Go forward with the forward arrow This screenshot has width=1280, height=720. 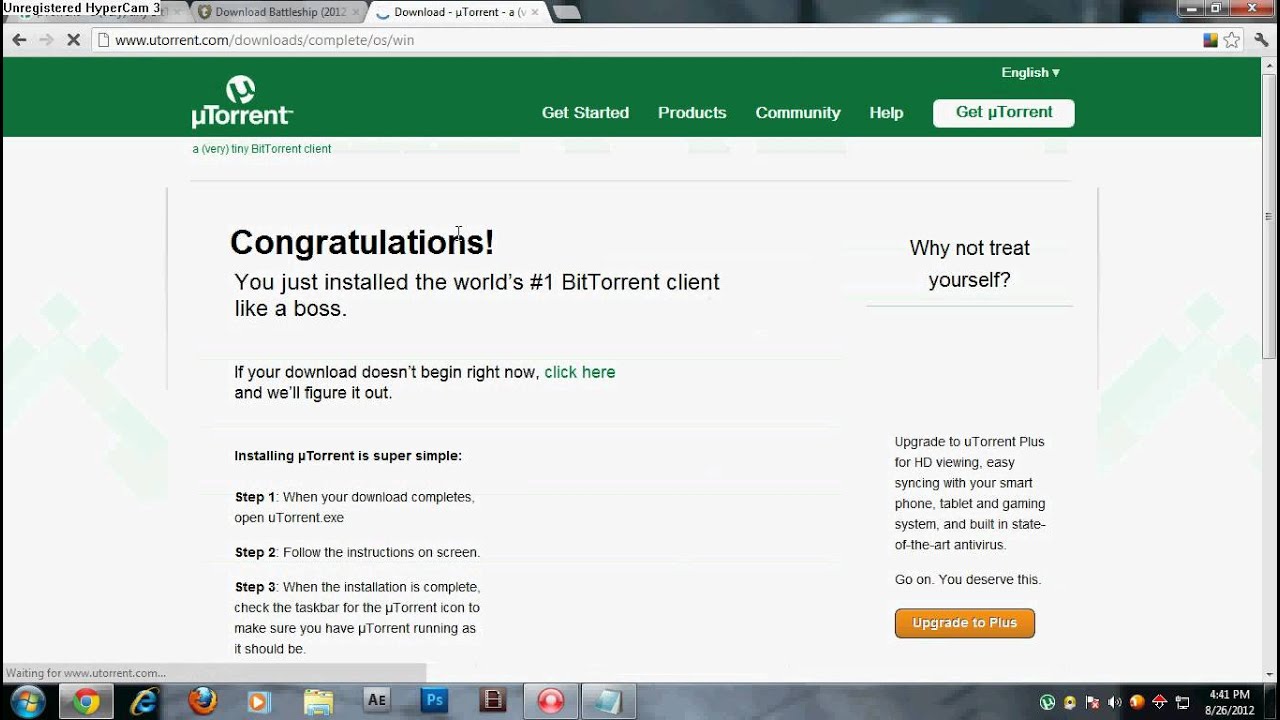46,40
